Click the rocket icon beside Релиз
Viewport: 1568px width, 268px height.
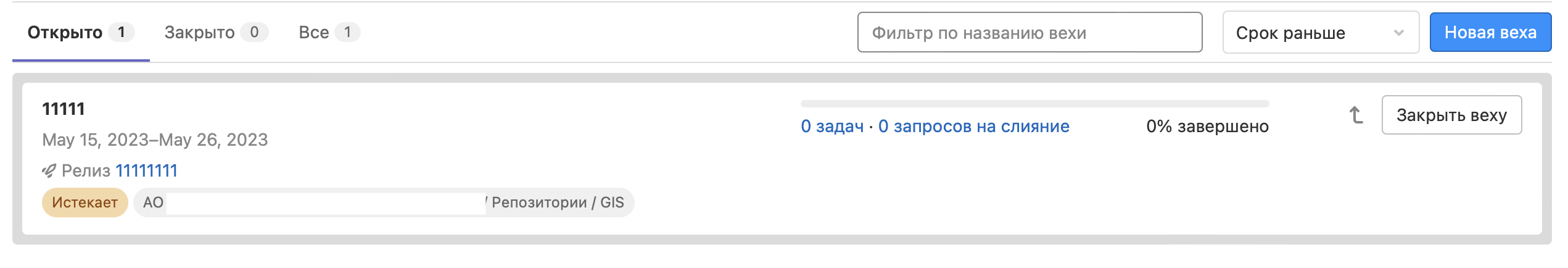pos(49,171)
